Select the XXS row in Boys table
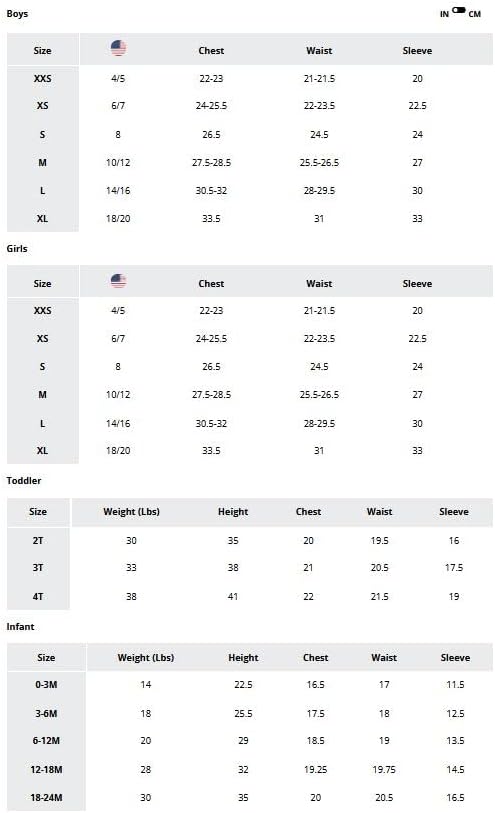The image size is (495, 813). point(250,79)
